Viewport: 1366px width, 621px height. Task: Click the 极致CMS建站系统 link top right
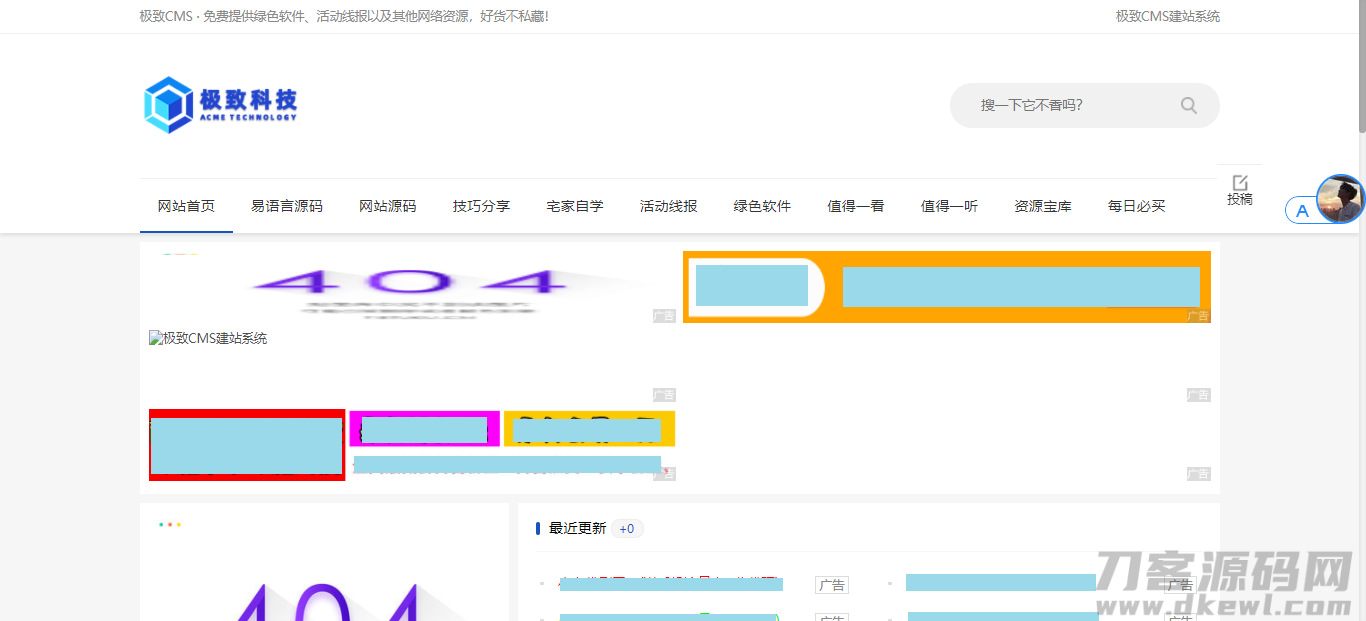click(1166, 16)
